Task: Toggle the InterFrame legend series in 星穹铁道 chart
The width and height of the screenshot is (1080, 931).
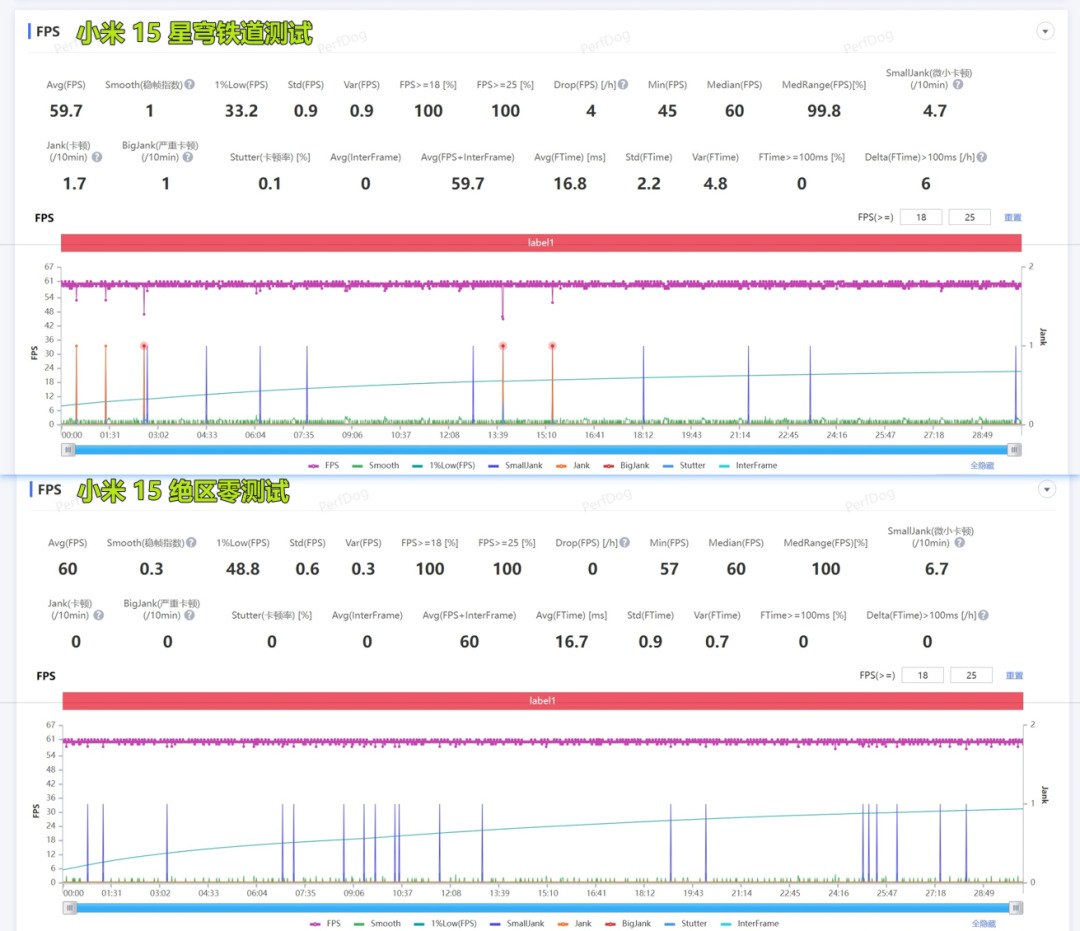Action: [748, 466]
